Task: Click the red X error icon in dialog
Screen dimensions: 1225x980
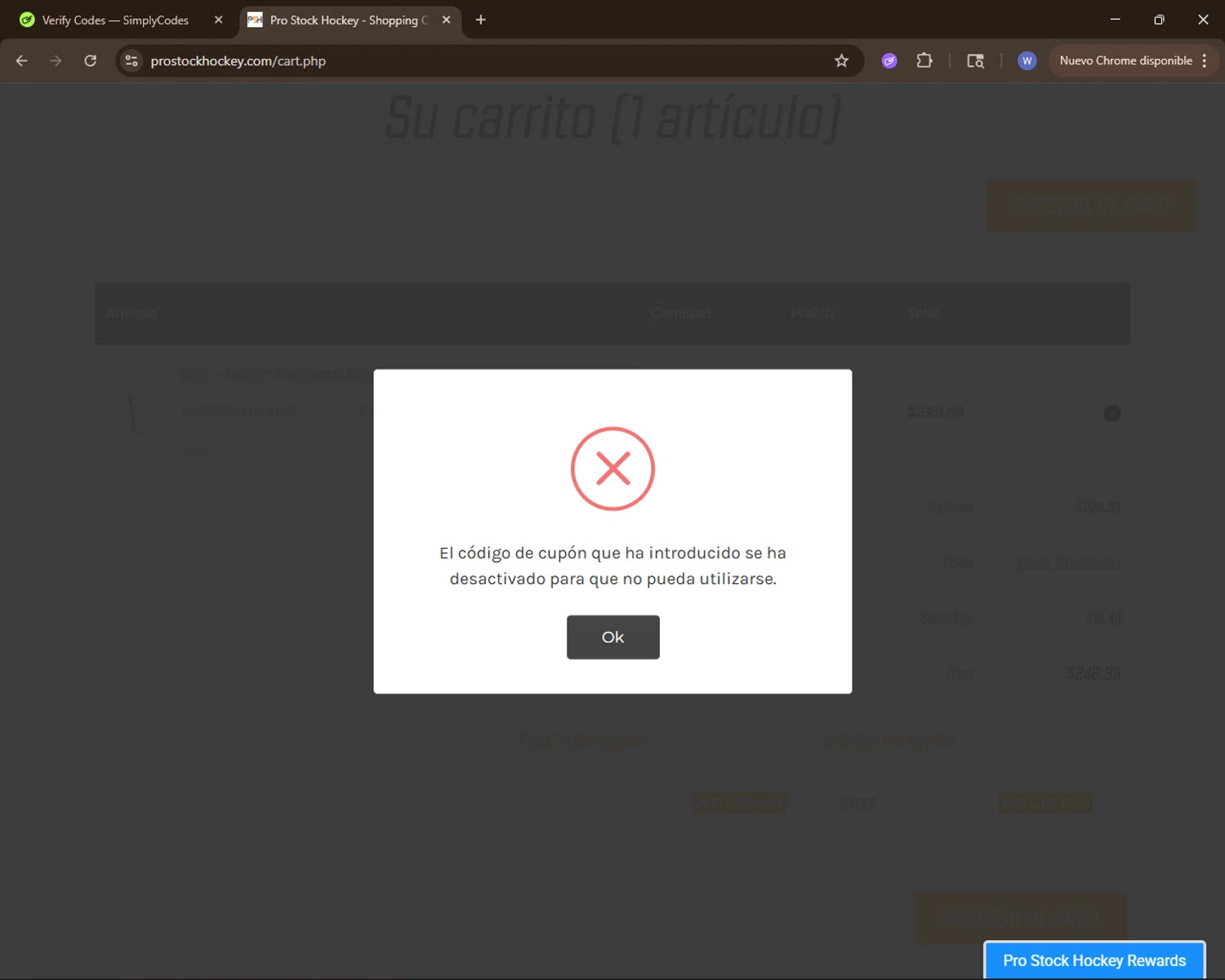Action: (x=612, y=469)
